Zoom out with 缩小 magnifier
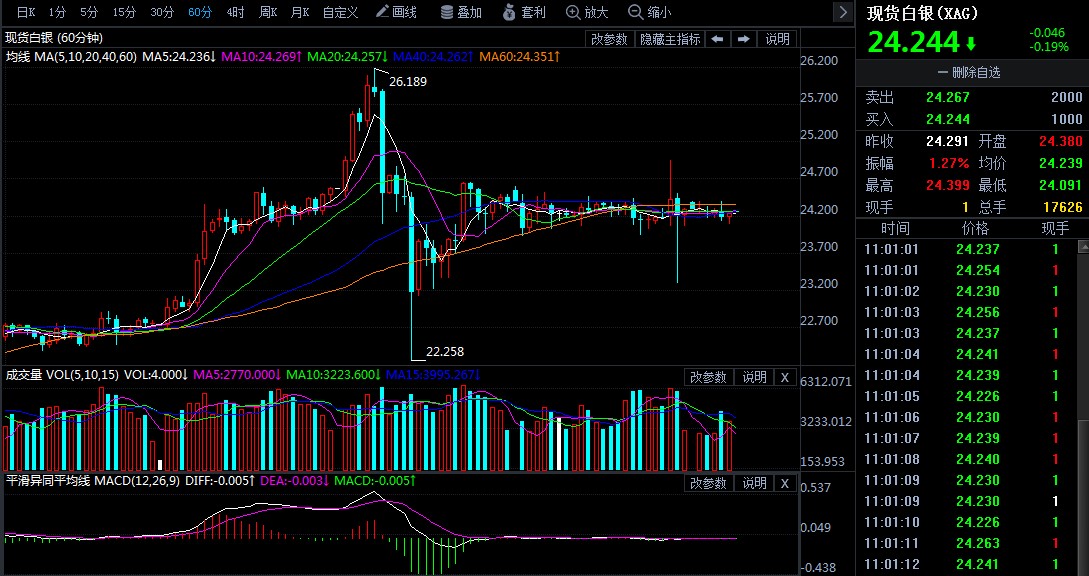 [649, 12]
